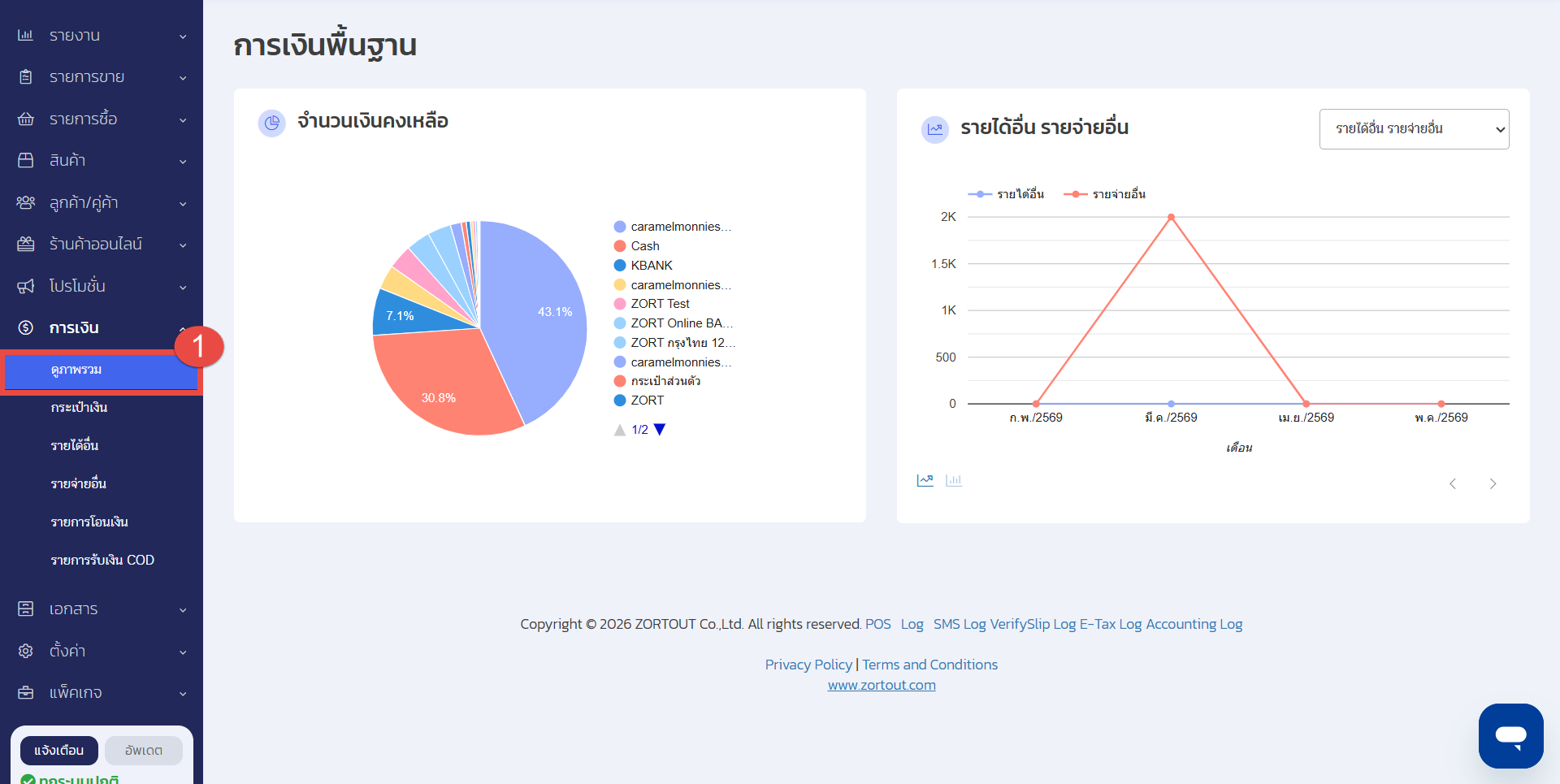Go to next pie legend page arrow
Screen dimensions: 1560x784
coord(660,430)
